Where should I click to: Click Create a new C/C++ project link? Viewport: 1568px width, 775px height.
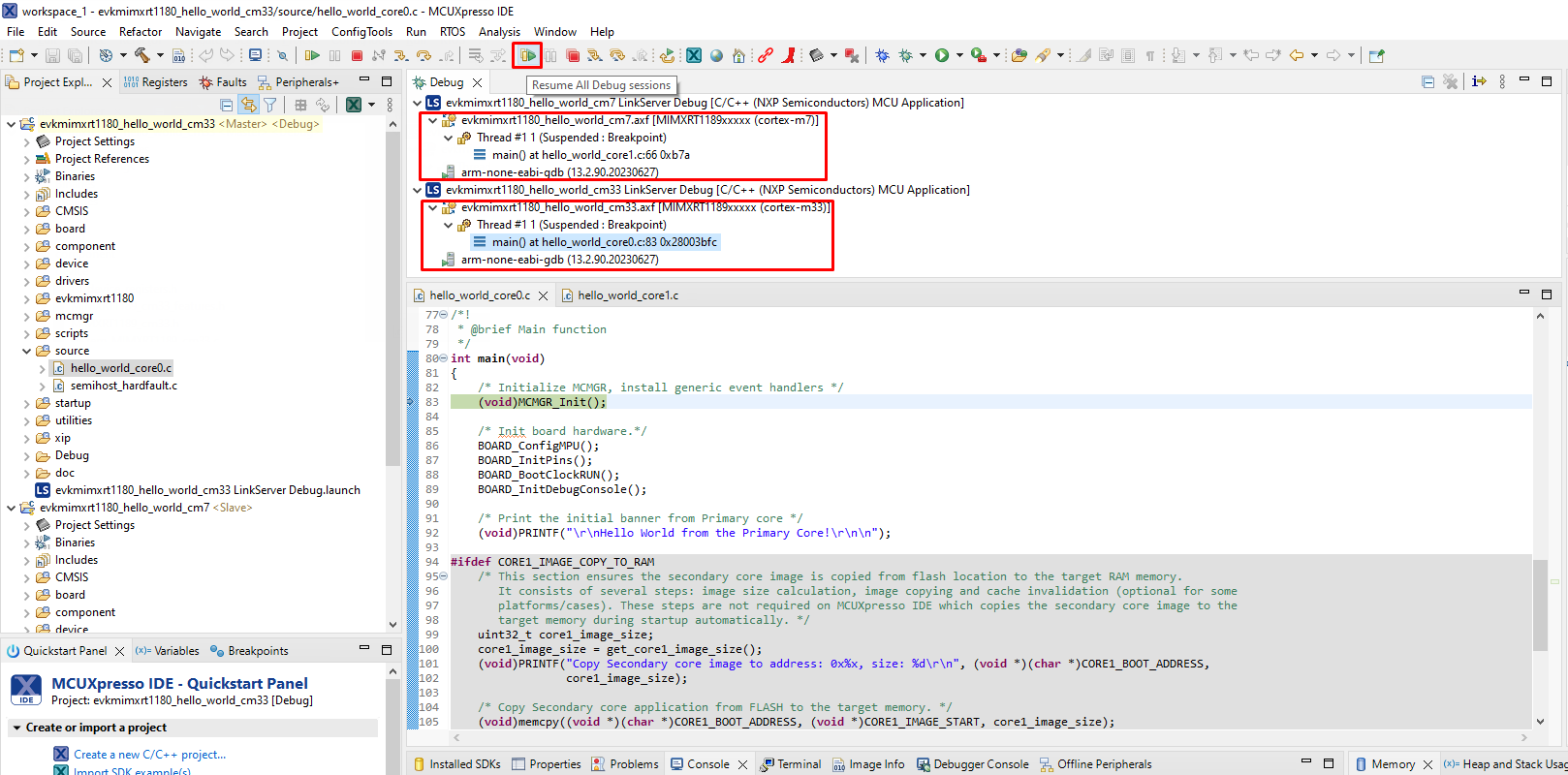pyautogui.click(x=149, y=755)
